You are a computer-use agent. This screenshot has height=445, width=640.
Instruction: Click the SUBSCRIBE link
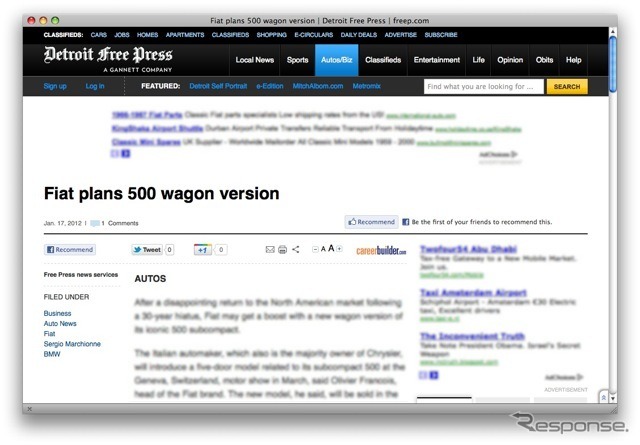(441, 35)
